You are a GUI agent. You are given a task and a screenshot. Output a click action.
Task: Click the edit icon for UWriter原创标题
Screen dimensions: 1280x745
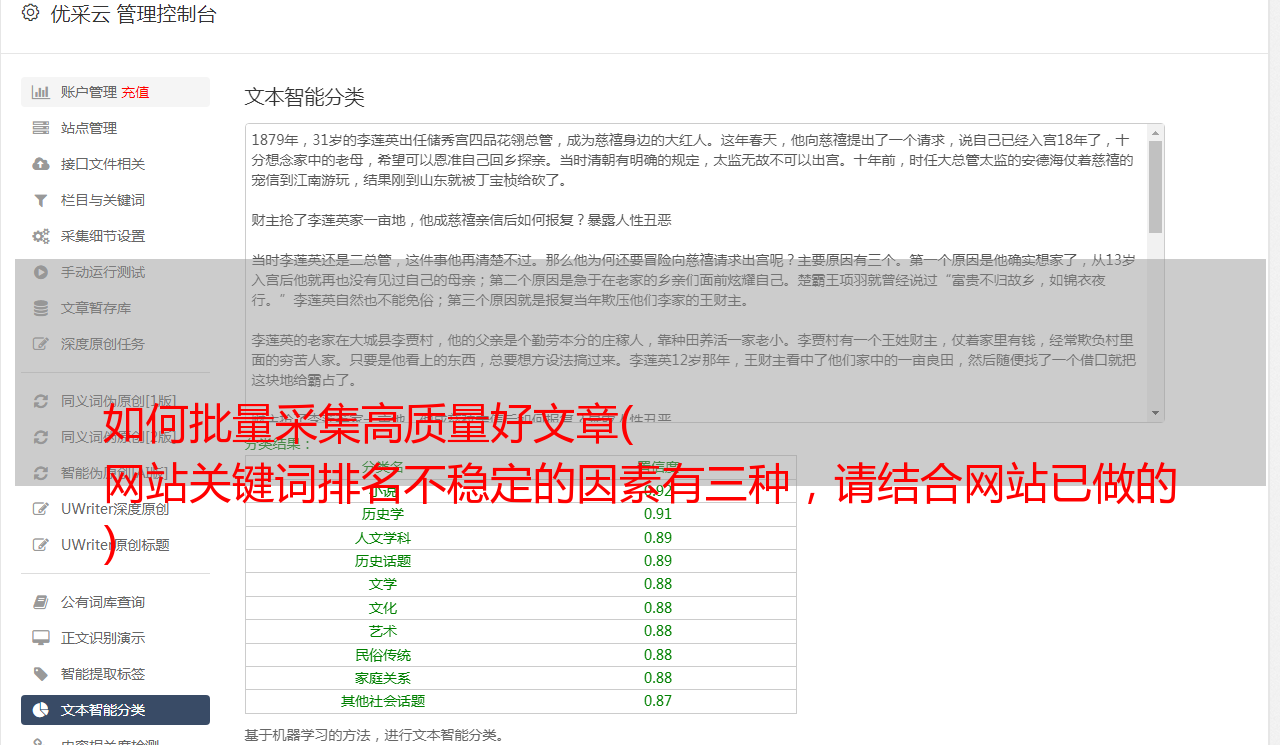click(41, 545)
